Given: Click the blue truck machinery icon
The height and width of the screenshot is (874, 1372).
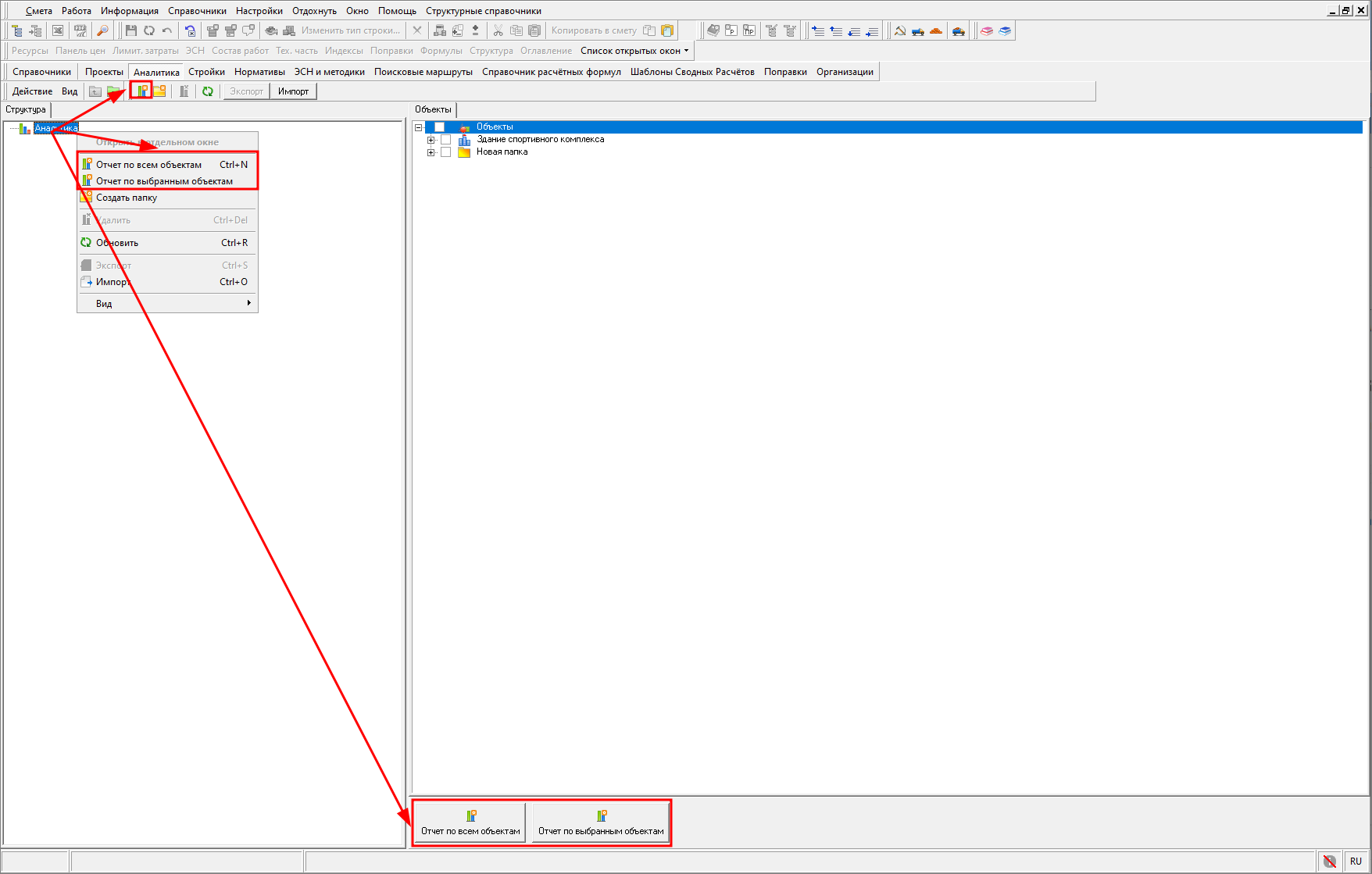Looking at the screenshot, I should tap(918, 31).
